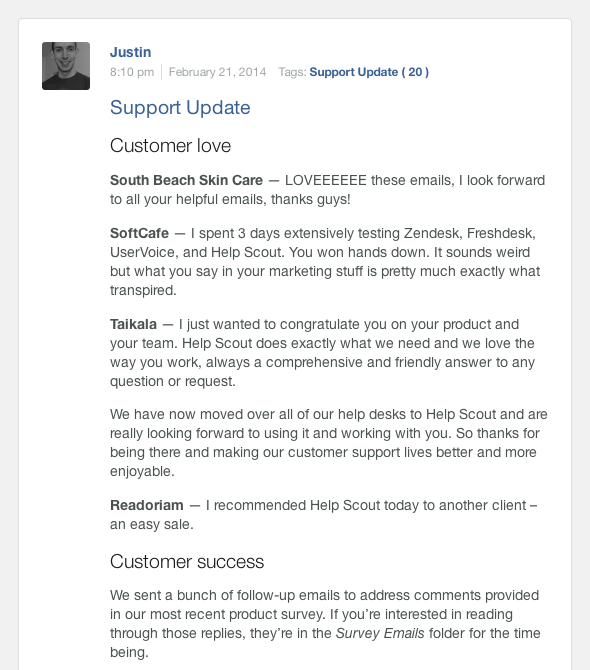Click the Customer love heading

pyautogui.click(x=170, y=146)
